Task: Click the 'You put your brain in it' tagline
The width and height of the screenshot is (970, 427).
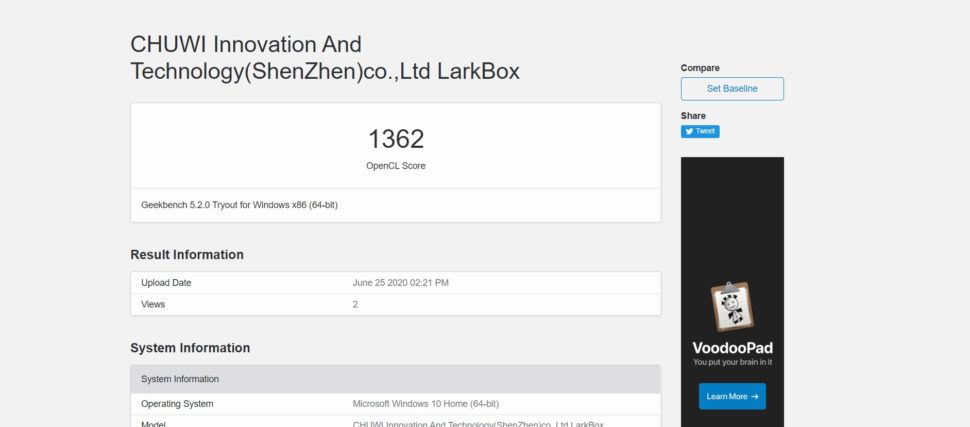Action: click(732, 362)
